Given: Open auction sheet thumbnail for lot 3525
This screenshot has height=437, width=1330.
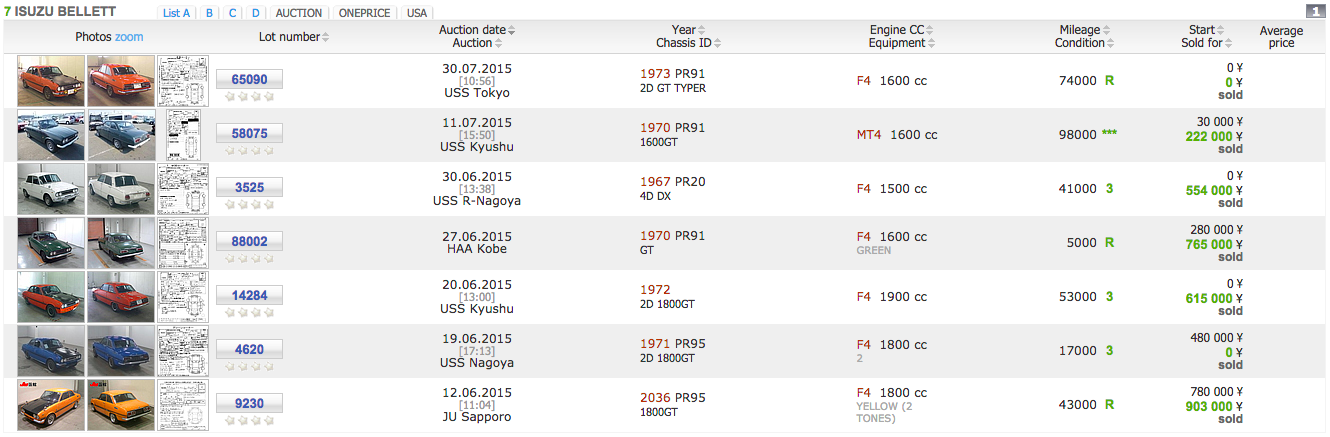Looking at the screenshot, I should coord(183,188).
